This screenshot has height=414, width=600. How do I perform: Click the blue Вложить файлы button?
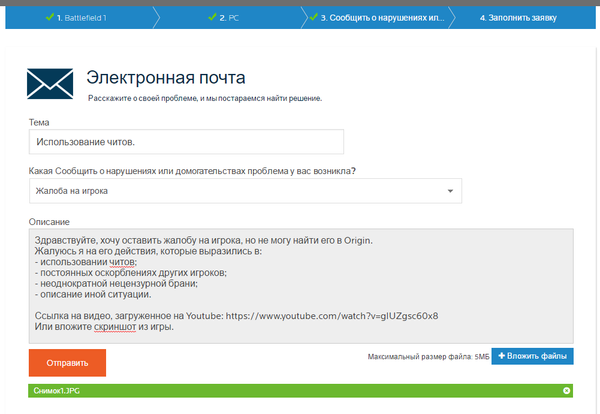coord(532,356)
